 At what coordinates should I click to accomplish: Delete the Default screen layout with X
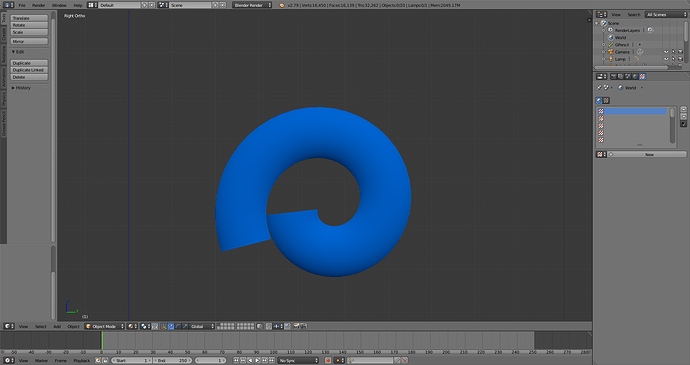pyautogui.click(x=152, y=5)
